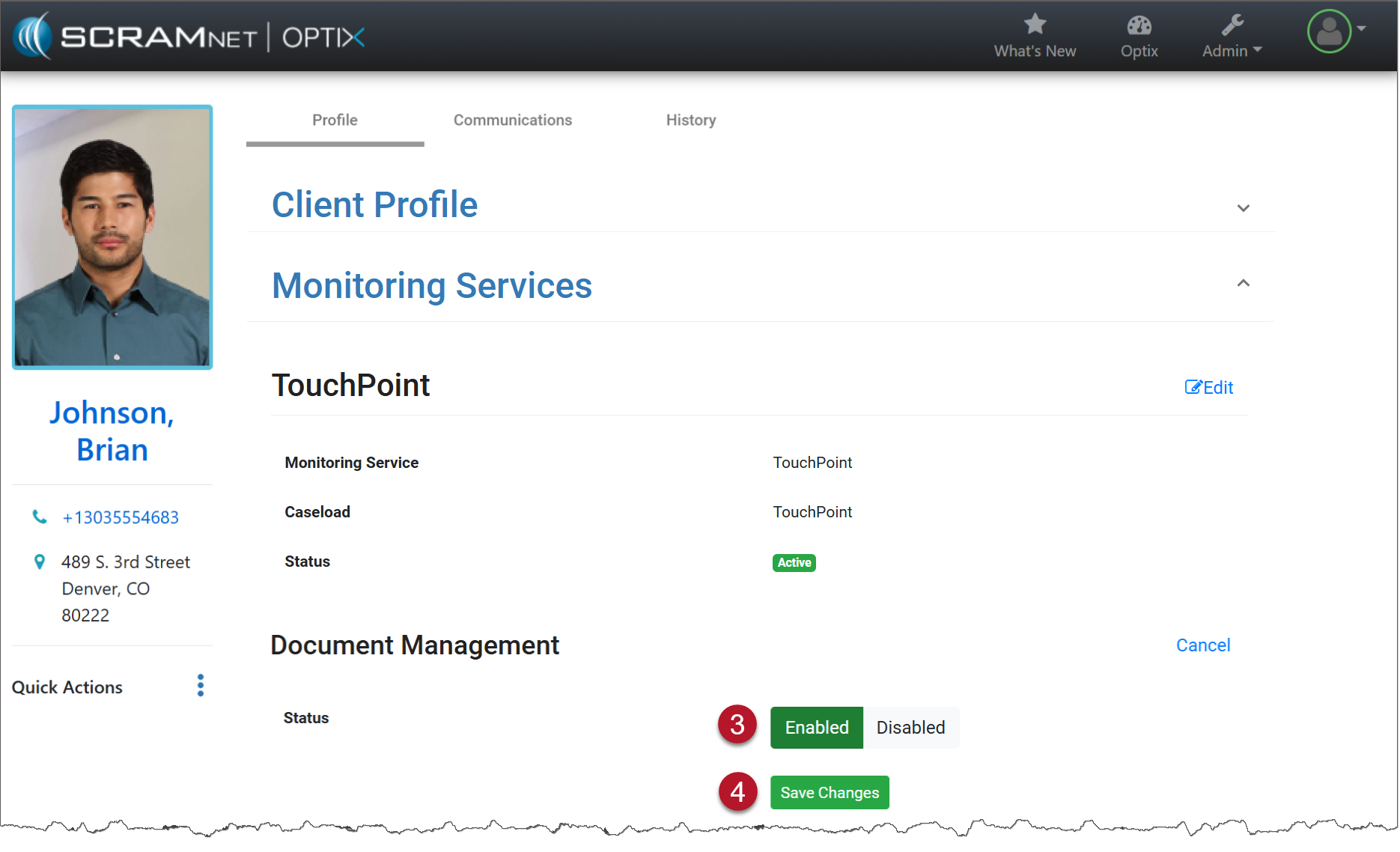The image size is (1400, 852).
Task: Set Document Management status to Enabled
Action: [816, 727]
